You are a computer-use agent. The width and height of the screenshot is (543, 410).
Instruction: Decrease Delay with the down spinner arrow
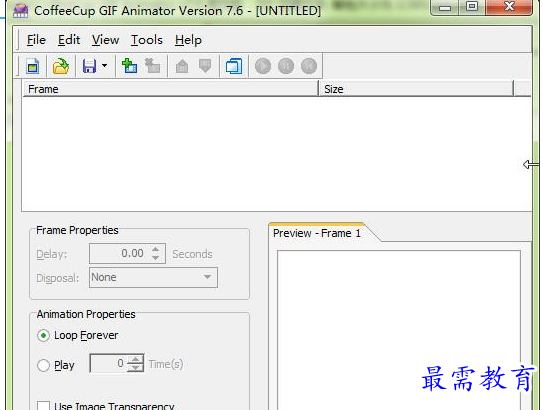click(x=155, y=258)
